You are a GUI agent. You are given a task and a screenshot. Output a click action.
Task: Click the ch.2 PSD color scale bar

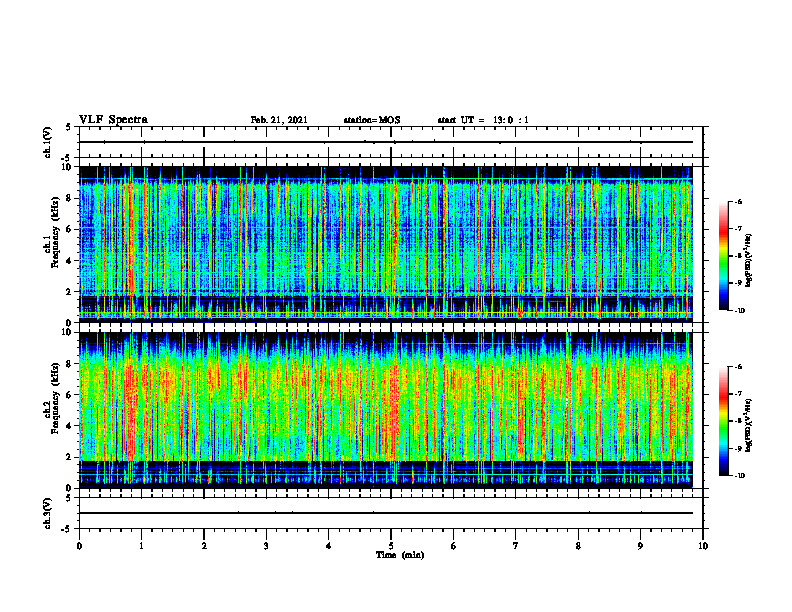tap(723, 421)
